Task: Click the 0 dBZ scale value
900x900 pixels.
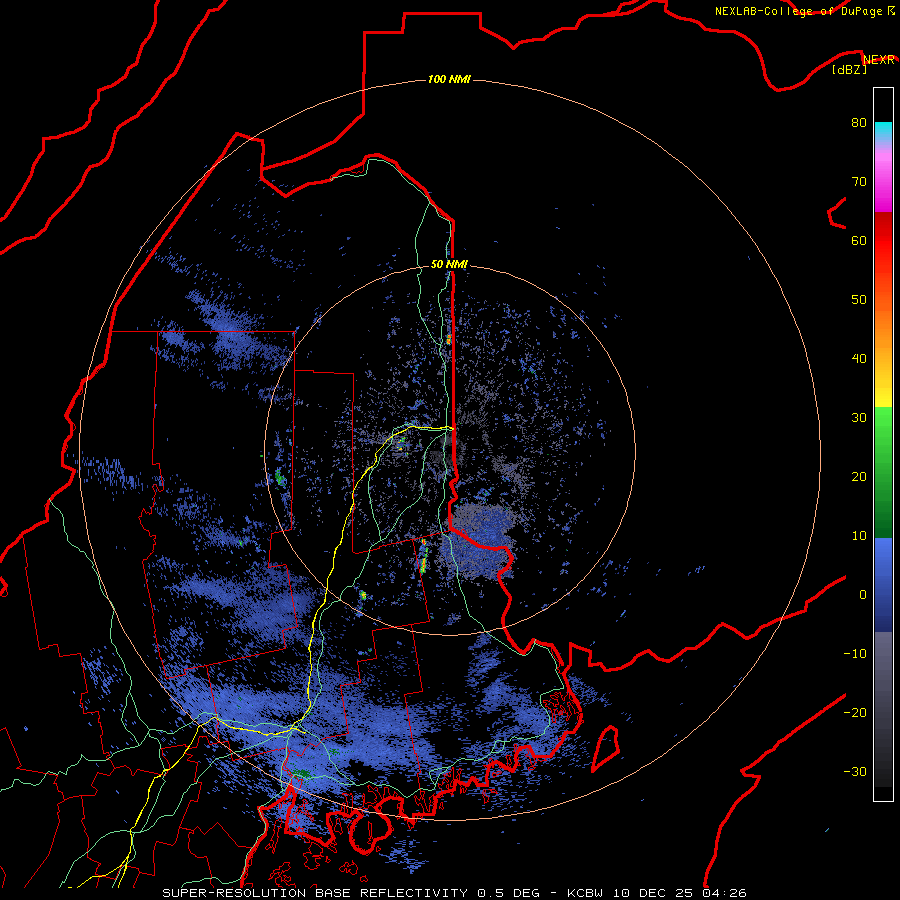Action: (863, 595)
